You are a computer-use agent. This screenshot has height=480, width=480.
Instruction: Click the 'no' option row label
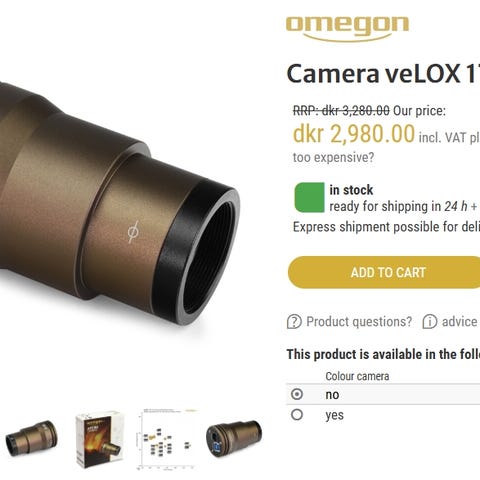(x=332, y=395)
